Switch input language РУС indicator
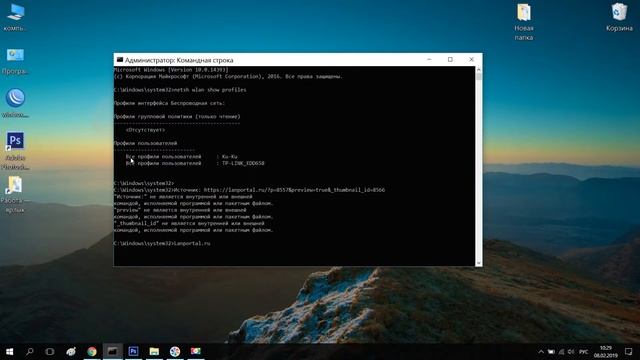This screenshot has width=640, height=360. 584,352
